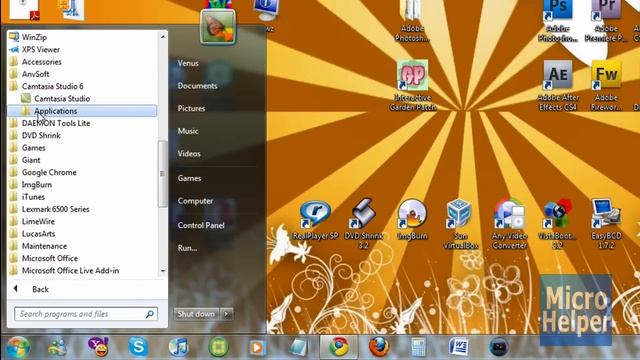
Task: Open Firefox from the taskbar
Action: tap(379, 347)
